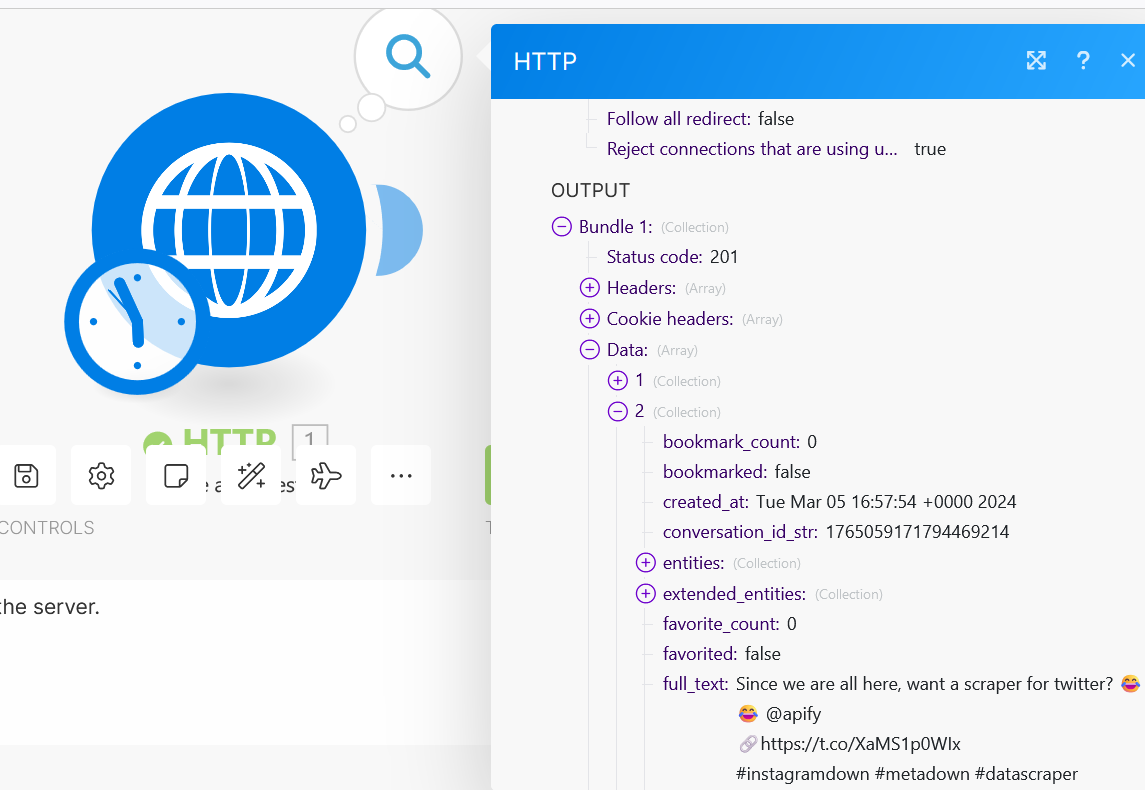Expand collection item 1
This screenshot has height=790, width=1145.
pos(618,380)
